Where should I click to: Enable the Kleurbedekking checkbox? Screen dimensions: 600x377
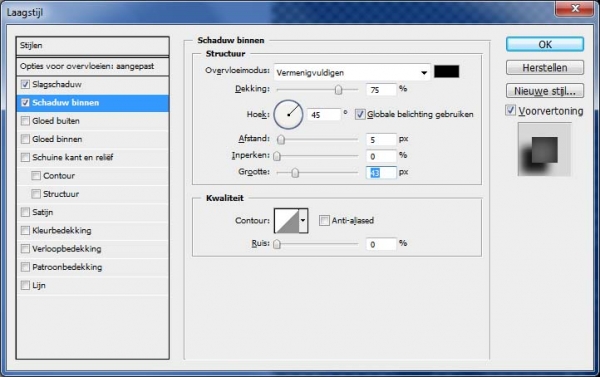(x=25, y=230)
